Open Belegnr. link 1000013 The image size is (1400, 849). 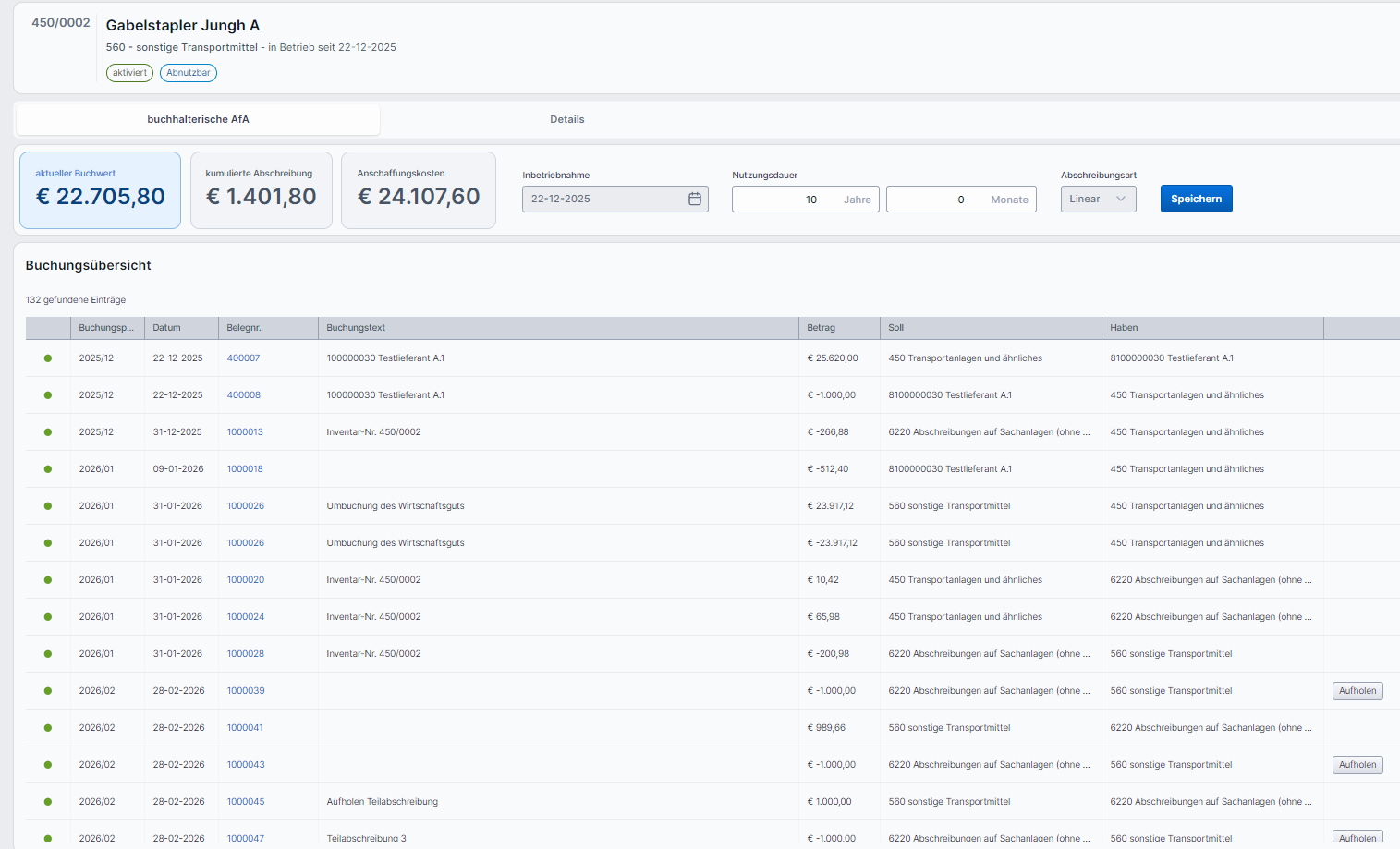point(245,432)
